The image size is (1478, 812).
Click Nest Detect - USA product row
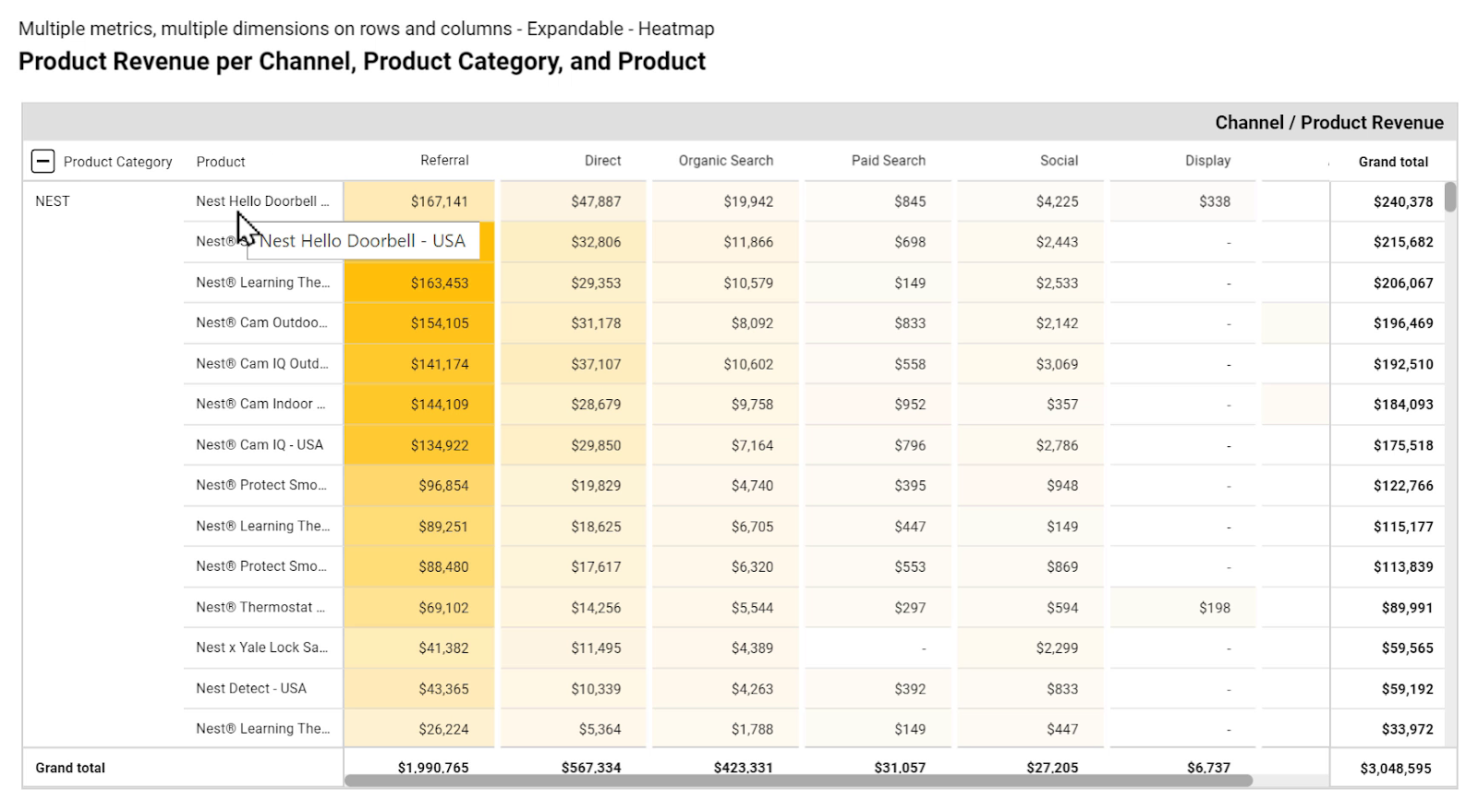251,689
